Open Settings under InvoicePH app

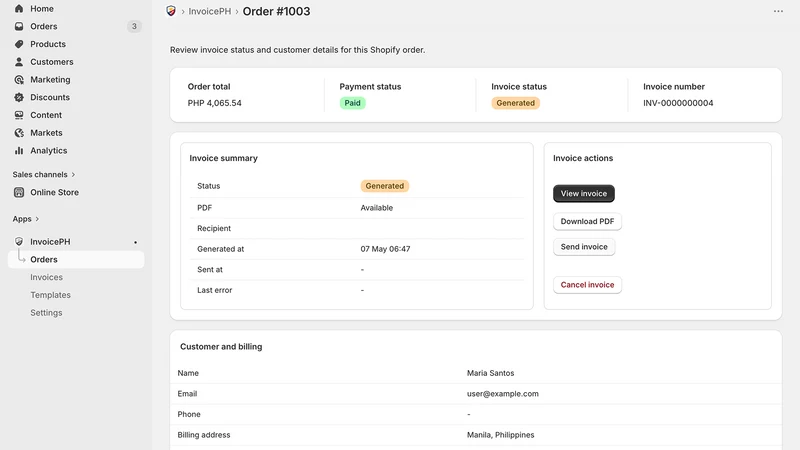(46, 313)
